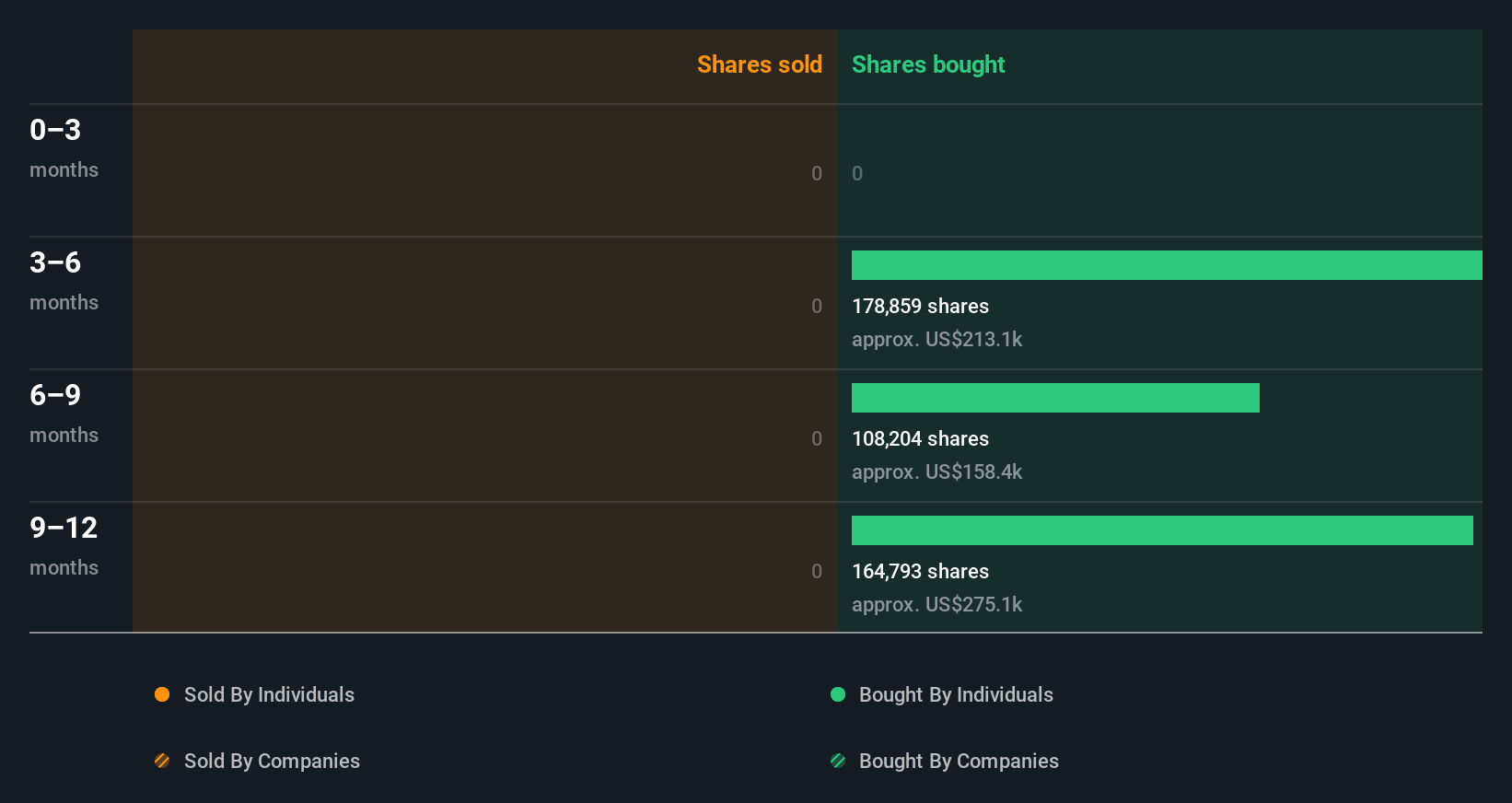Click the 178,859 shares value
Image resolution: width=1512 pixels, height=803 pixels.
[x=920, y=306]
